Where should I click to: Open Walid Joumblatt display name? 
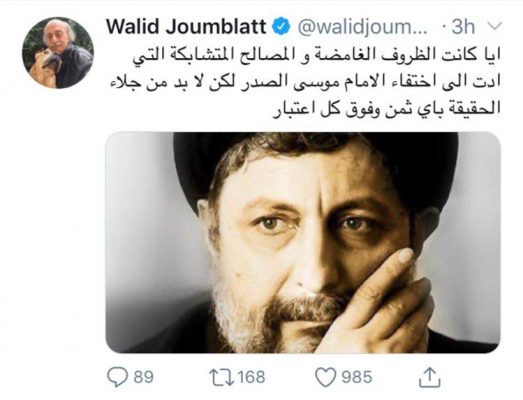point(186,27)
